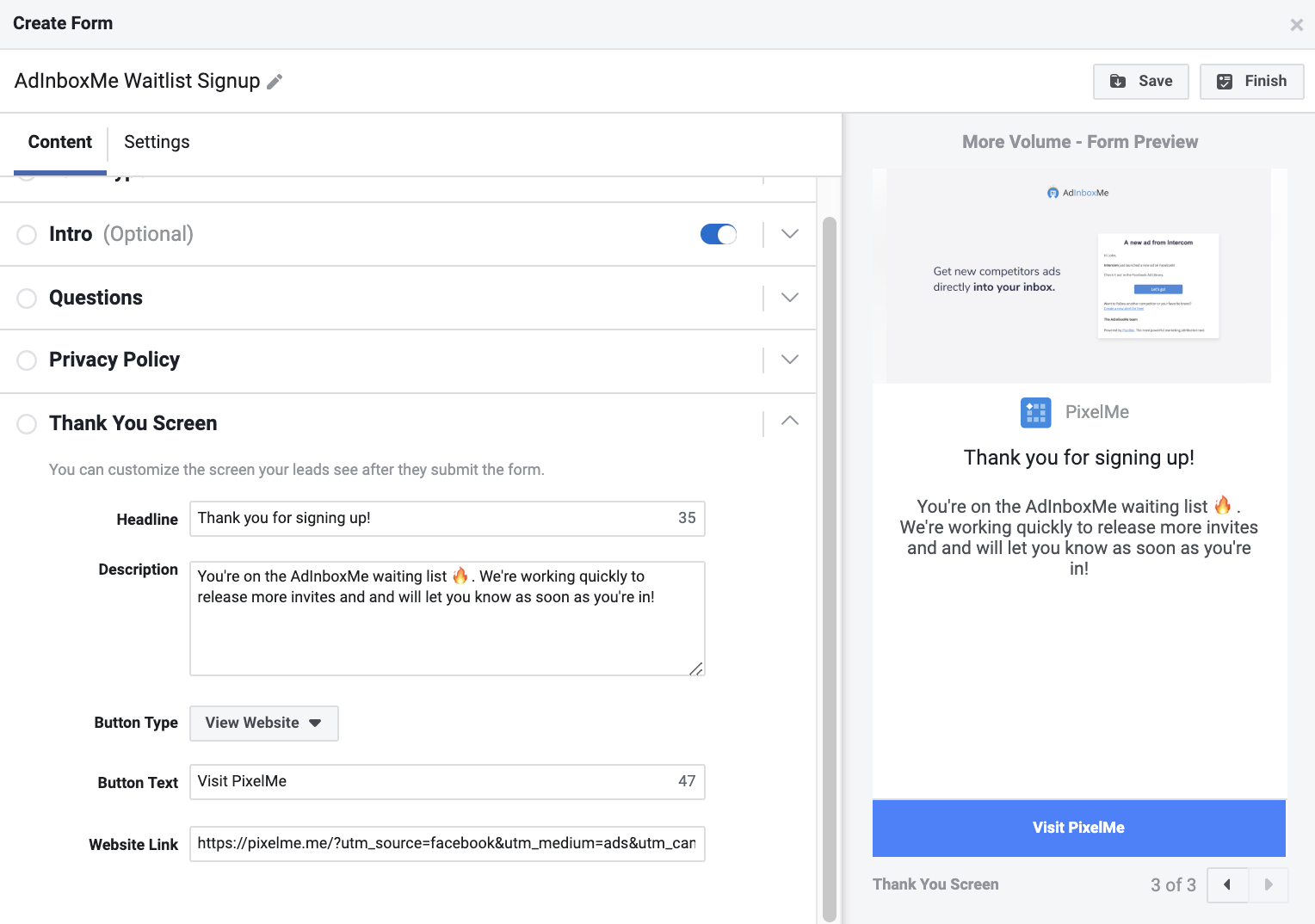
Task: Open the Button Type View Website dropdown
Action: (x=263, y=724)
